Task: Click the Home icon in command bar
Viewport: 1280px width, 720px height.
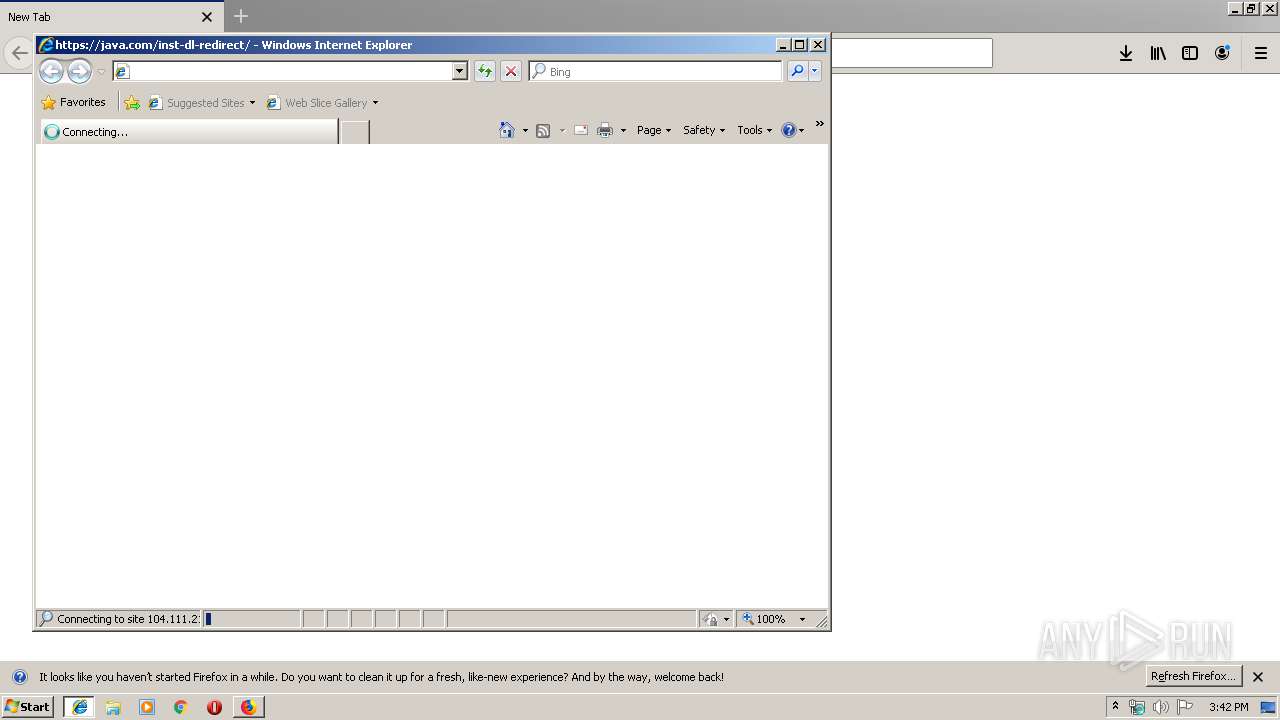Action: [x=507, y=130]
